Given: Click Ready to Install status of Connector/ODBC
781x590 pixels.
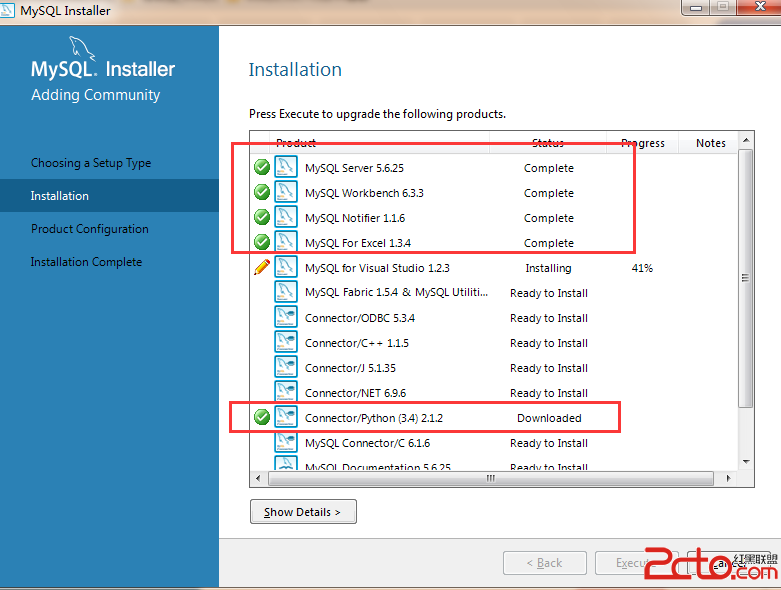Looking at the screenshot, I should click(x=549, y=318).
